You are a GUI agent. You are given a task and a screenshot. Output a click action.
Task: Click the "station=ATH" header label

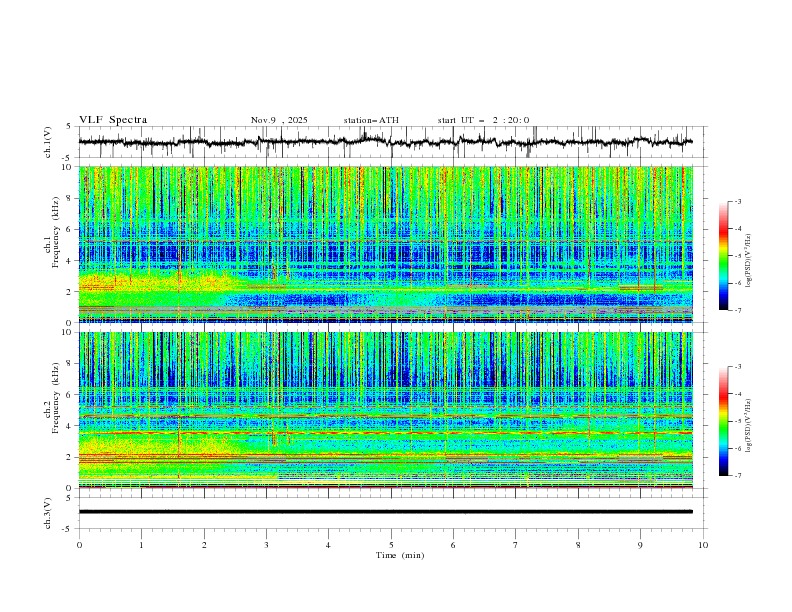[x=371, y=120]
